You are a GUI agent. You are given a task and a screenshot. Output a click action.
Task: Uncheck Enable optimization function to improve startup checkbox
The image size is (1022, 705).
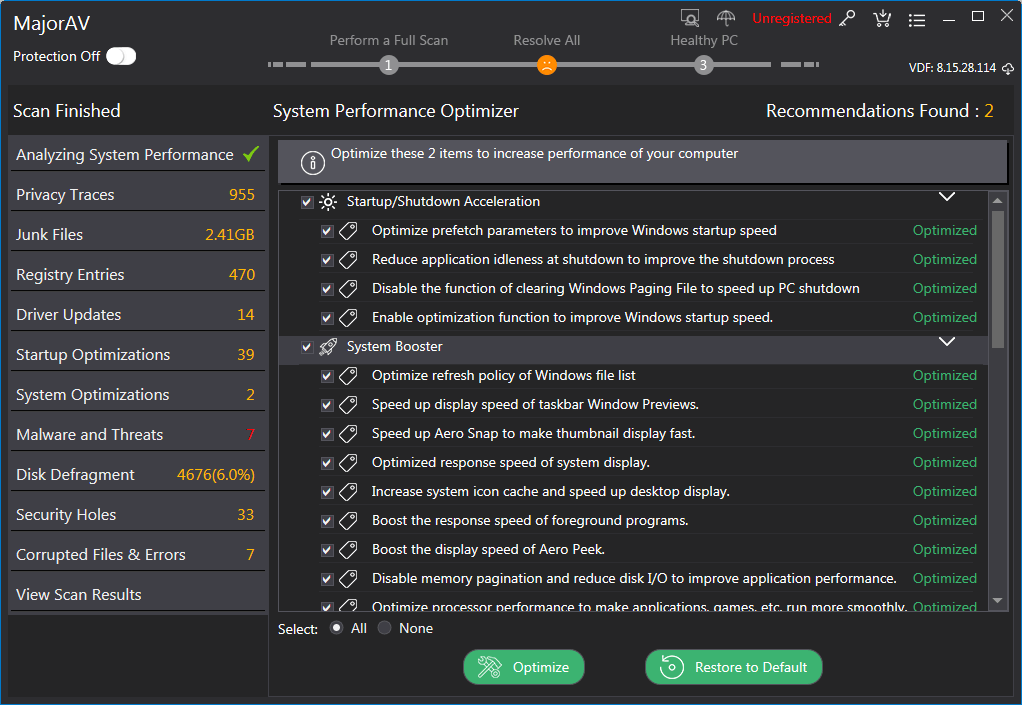[x=327, y=318]
